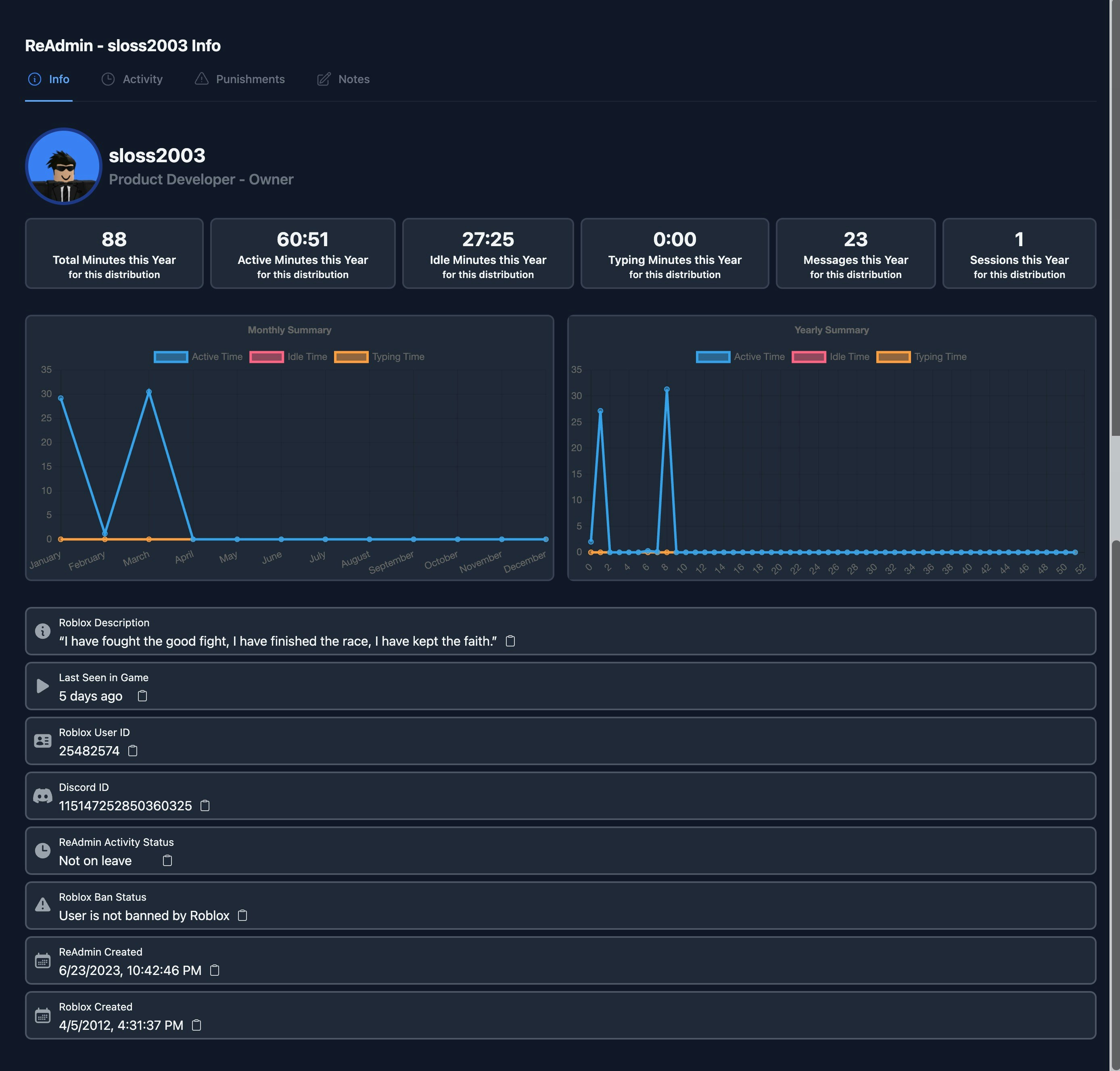Copy the '5 days ago' last seen value
This screenshot has height=1071, width=1120.
pos(142,696)
